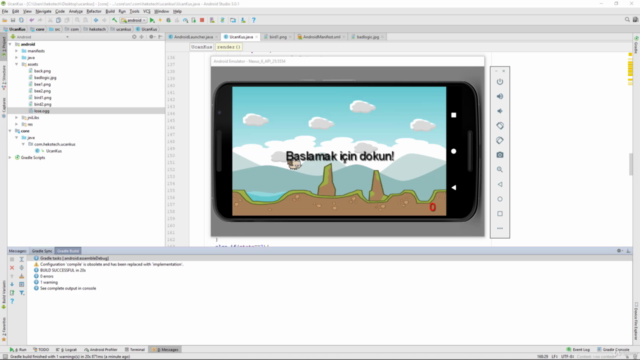Screen dimensions: 640x360
Task: Open the Event Log
Action: tap(578, 350)
